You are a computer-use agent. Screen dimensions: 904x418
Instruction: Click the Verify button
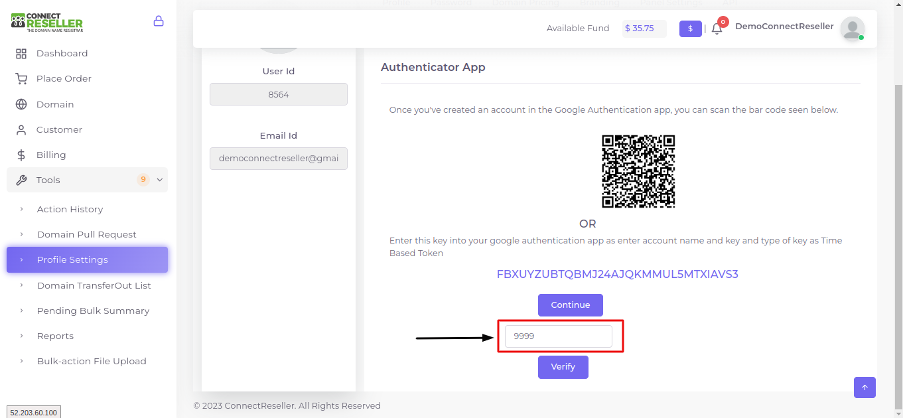point(563,367)
